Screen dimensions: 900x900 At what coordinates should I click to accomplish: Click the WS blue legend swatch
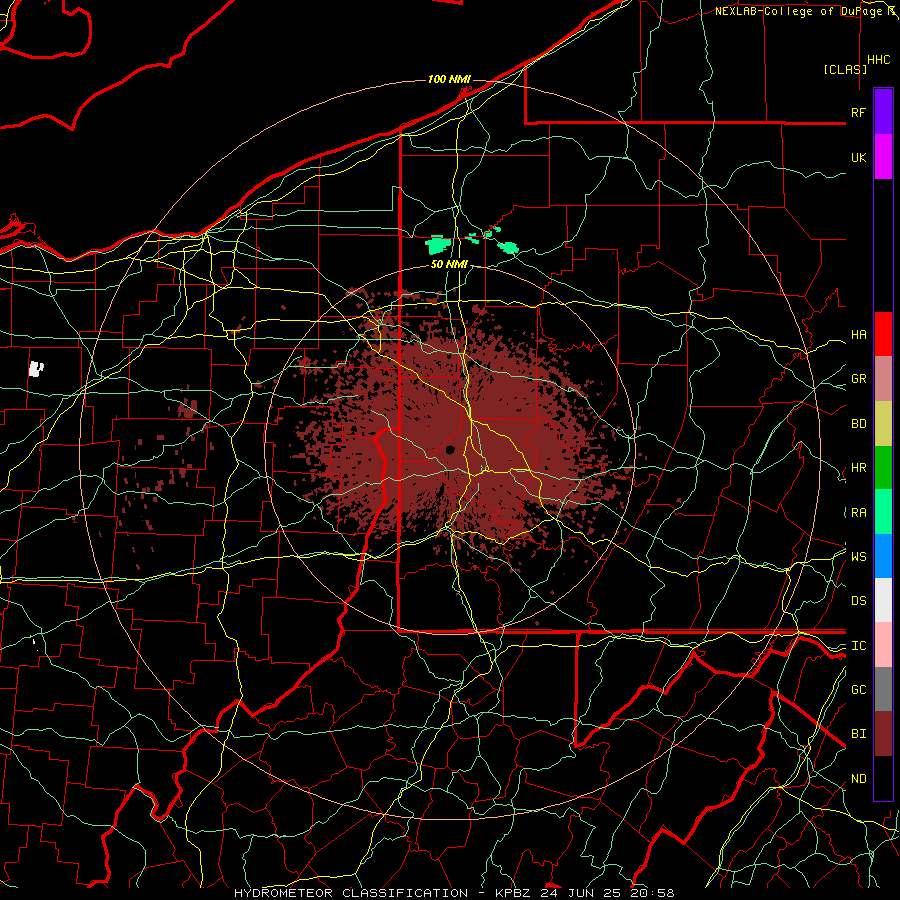point(883,556)
